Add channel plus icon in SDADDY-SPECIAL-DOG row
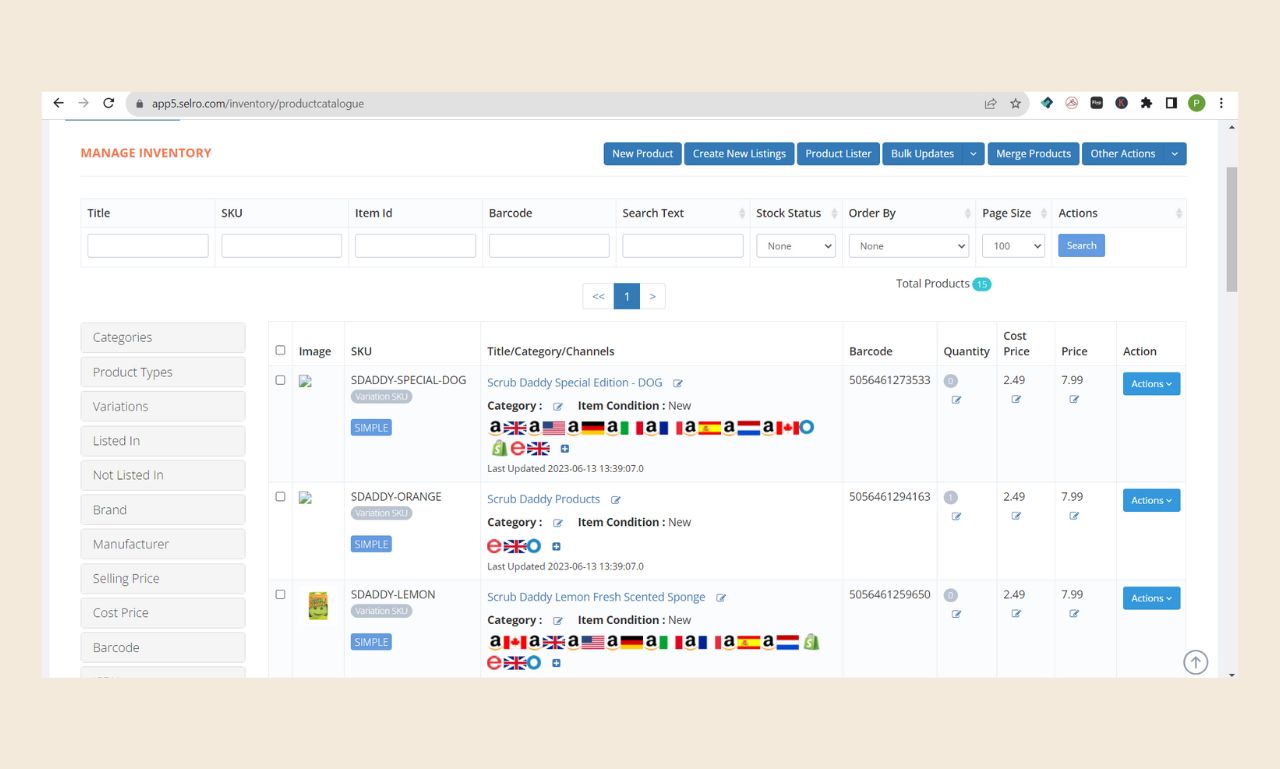This screenshot has height=769, width=1280. [x=565, y=449]
